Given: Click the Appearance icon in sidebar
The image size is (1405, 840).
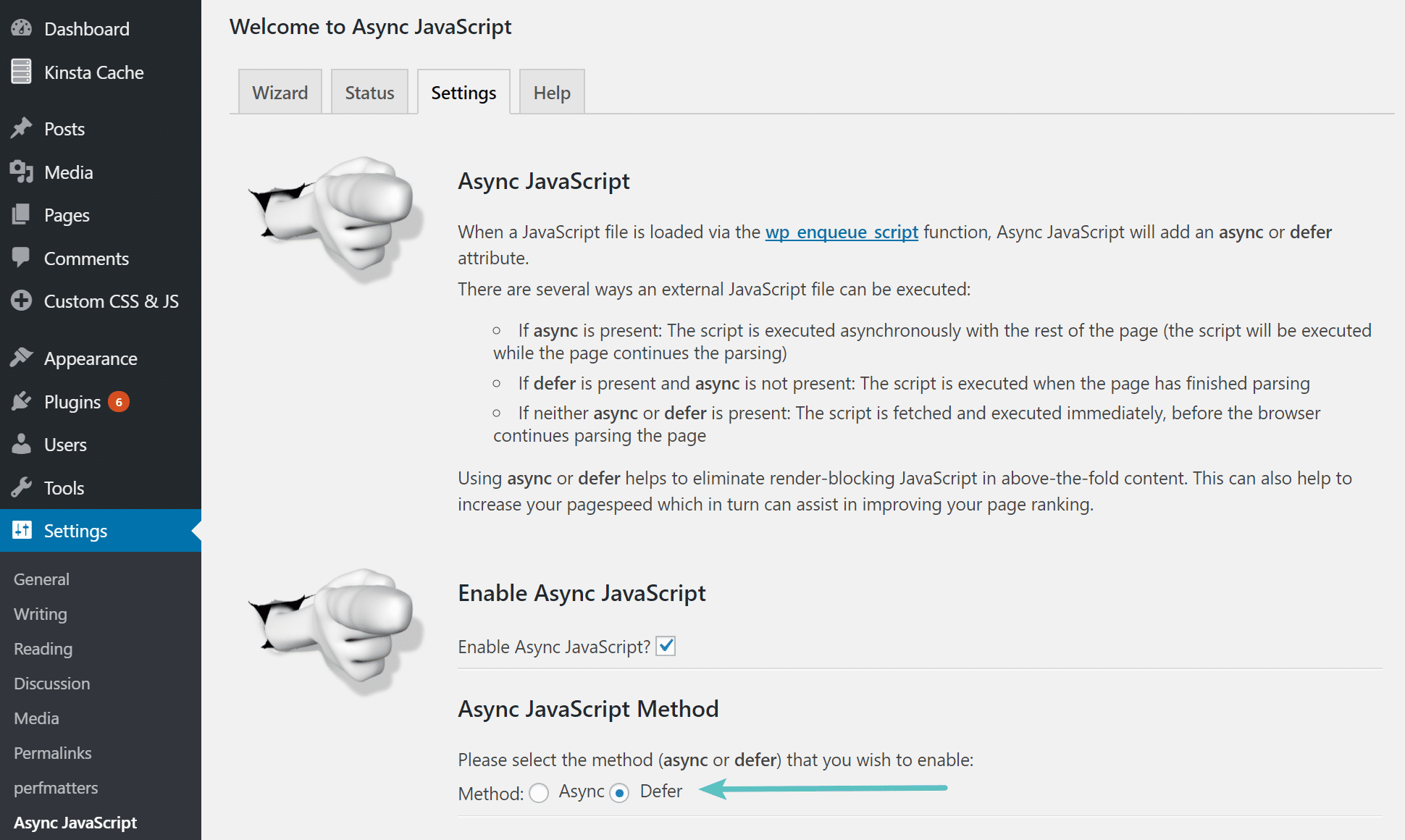Looking at the screenshot, I should (x=22, y=358).
